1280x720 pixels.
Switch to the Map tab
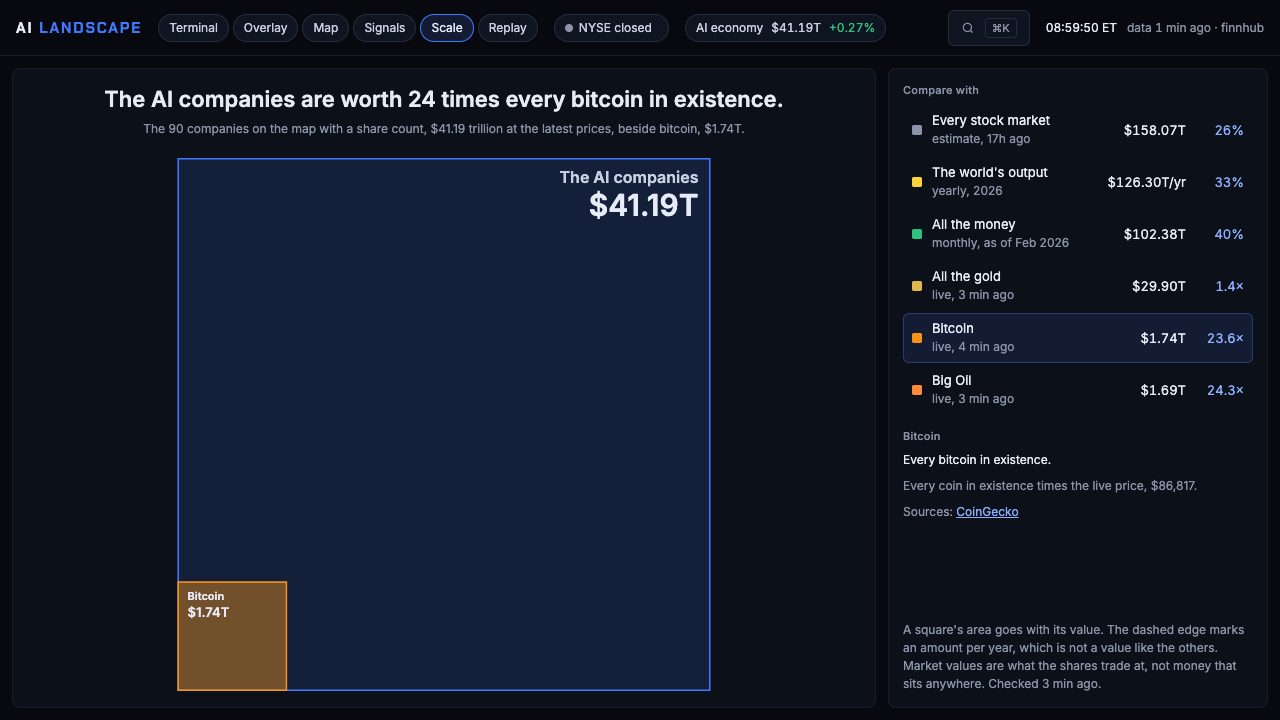(x=326, y=28)
